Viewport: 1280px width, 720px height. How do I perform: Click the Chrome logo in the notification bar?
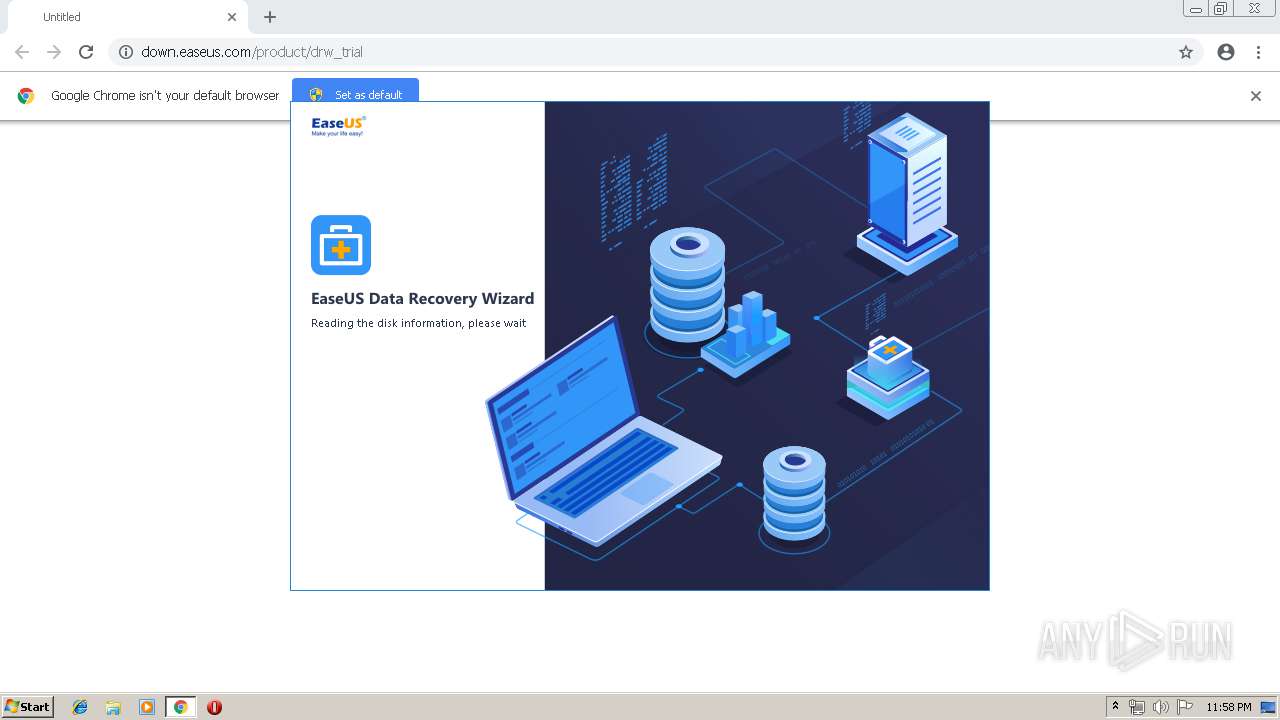(x=26, y=96)
